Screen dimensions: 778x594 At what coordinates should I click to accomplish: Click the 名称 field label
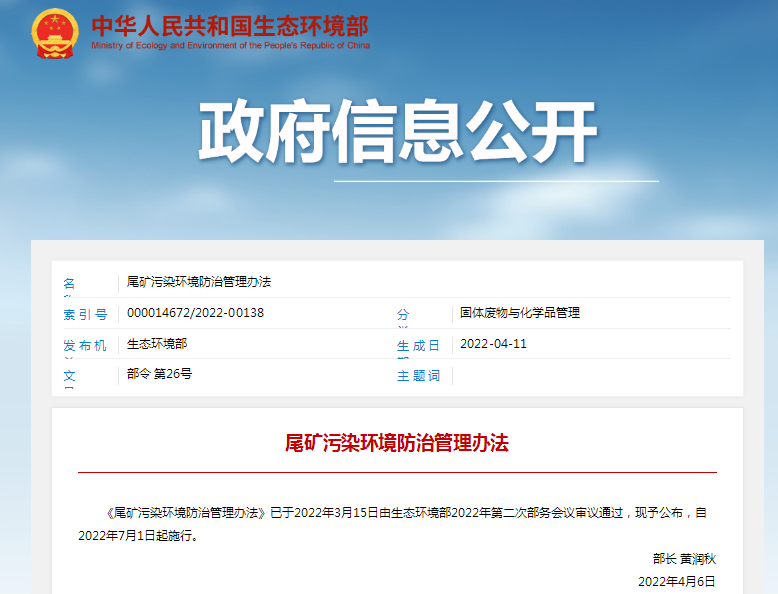pos(70,284)
